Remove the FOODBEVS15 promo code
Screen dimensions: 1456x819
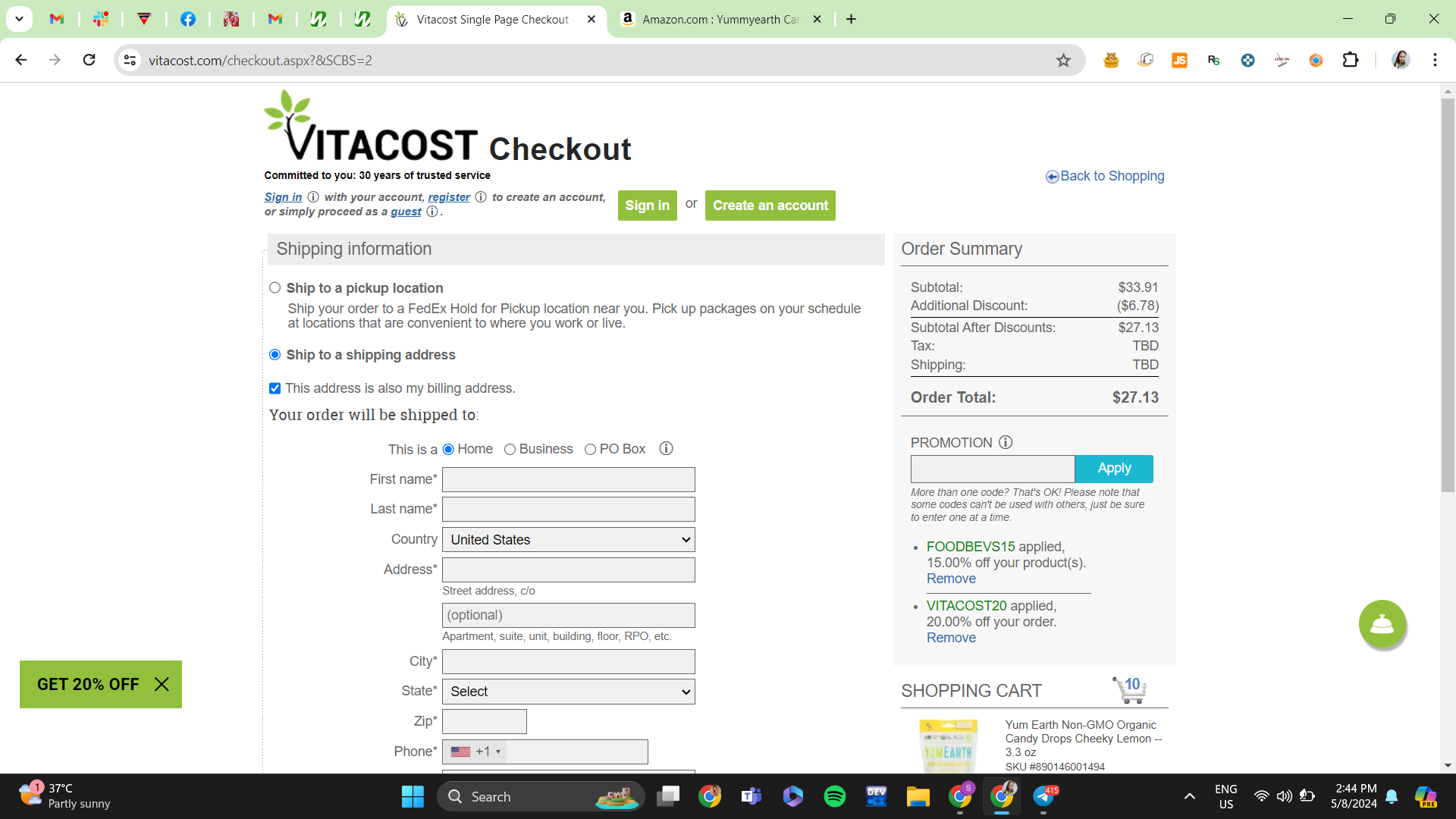[951, 579]
